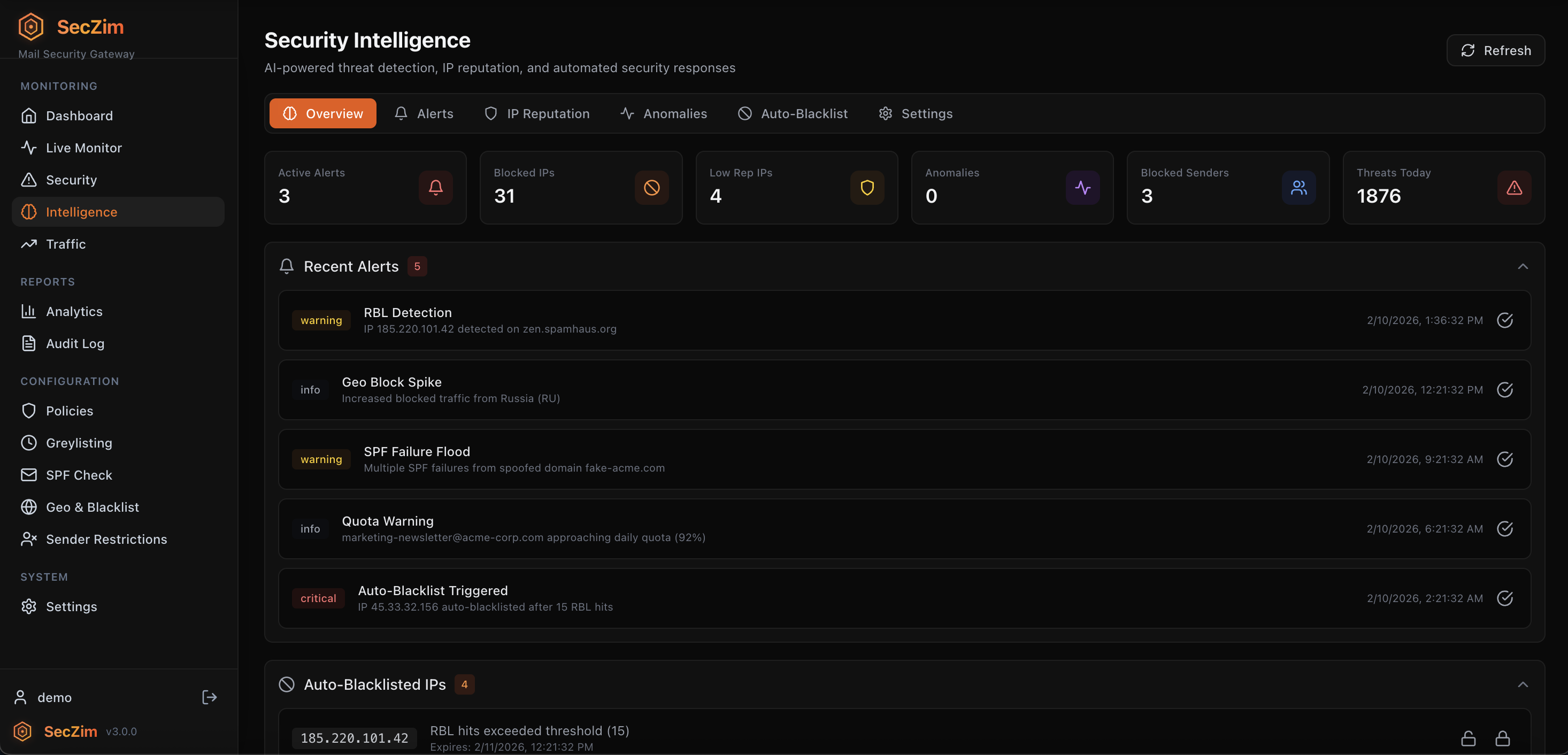Open the Traffic monitoring page
1568x755 pixels.
pos(66,244)
